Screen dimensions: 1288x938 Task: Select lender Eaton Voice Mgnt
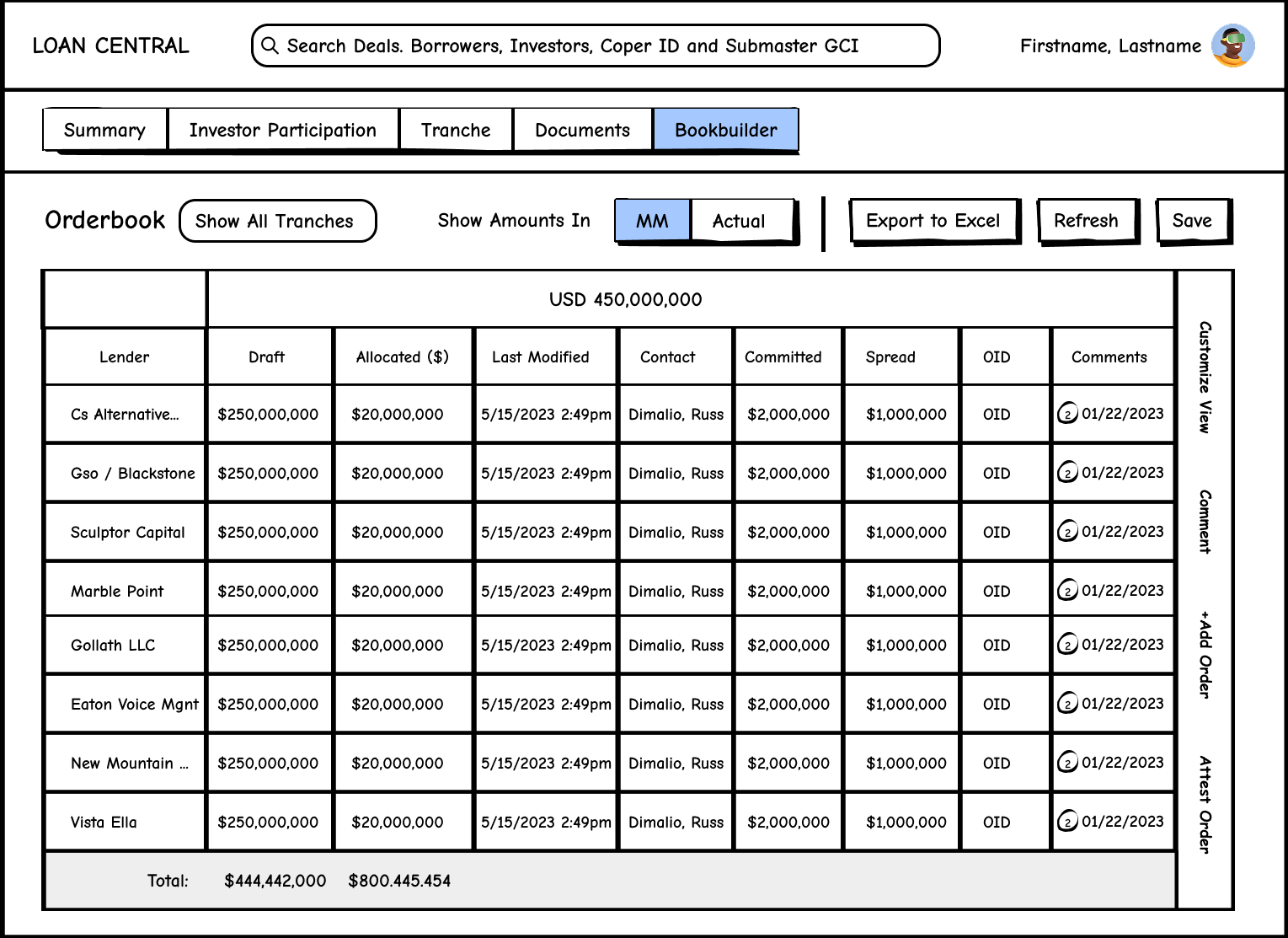point(135,704)
